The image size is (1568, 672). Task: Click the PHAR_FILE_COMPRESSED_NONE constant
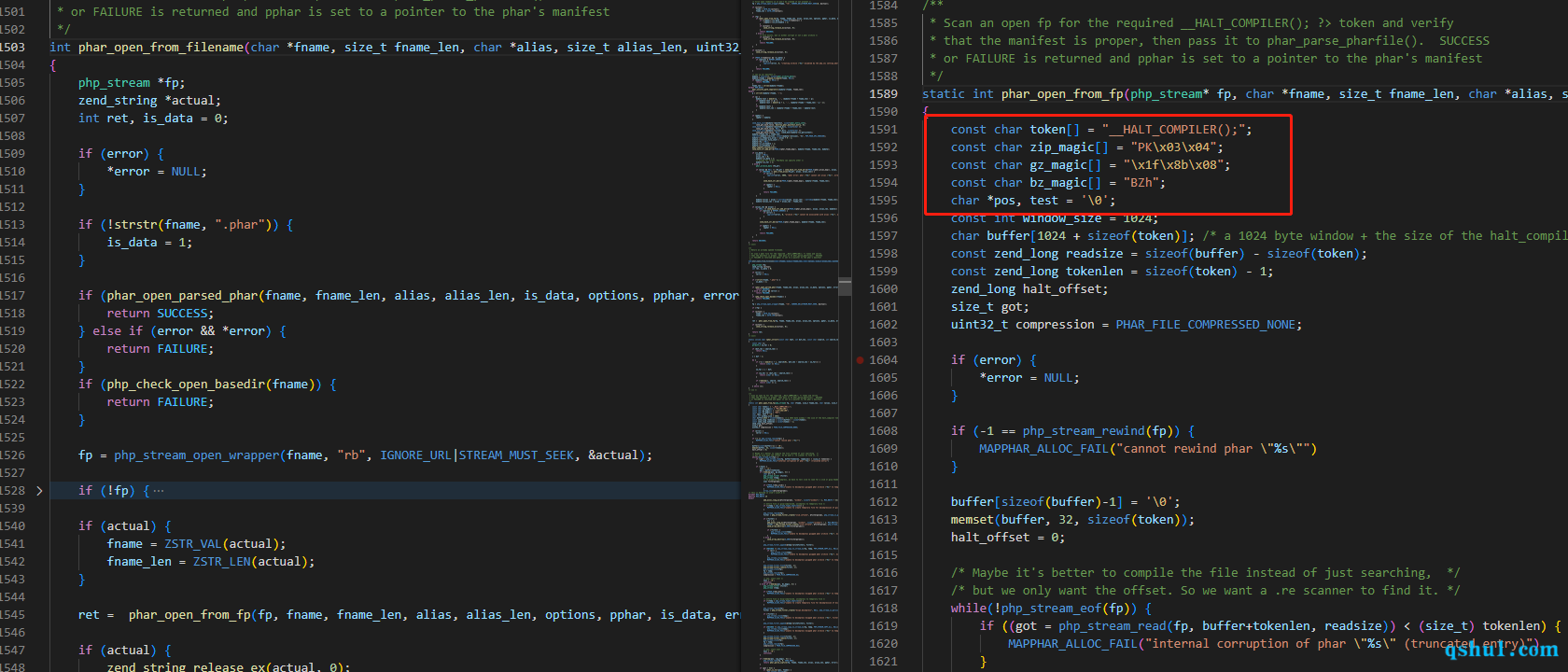click(x=1205, y=324)
